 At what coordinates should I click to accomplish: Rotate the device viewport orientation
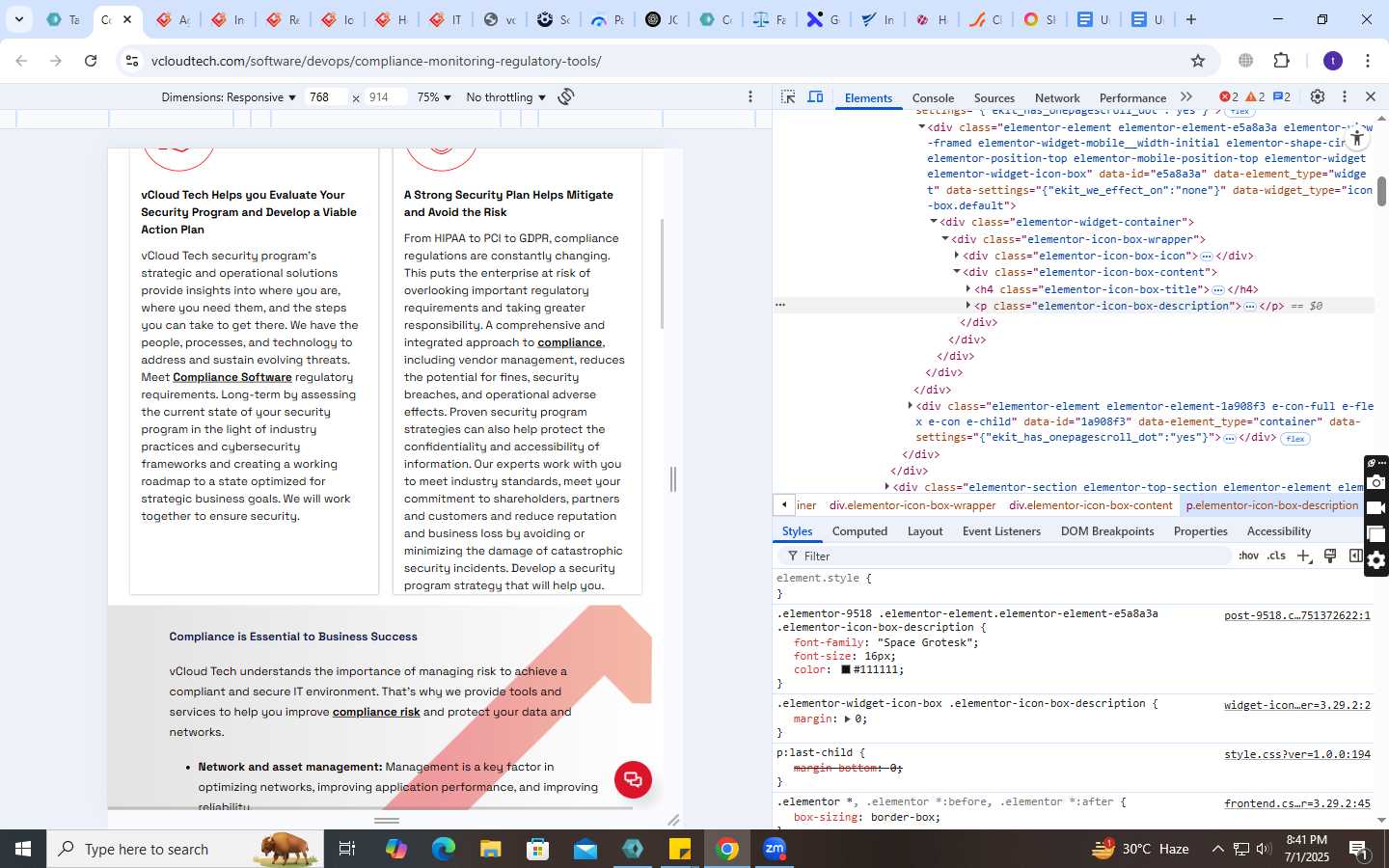(x=566, y=96)
